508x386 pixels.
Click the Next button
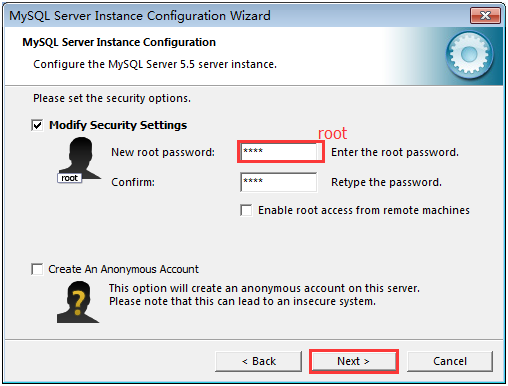(354, 361)
